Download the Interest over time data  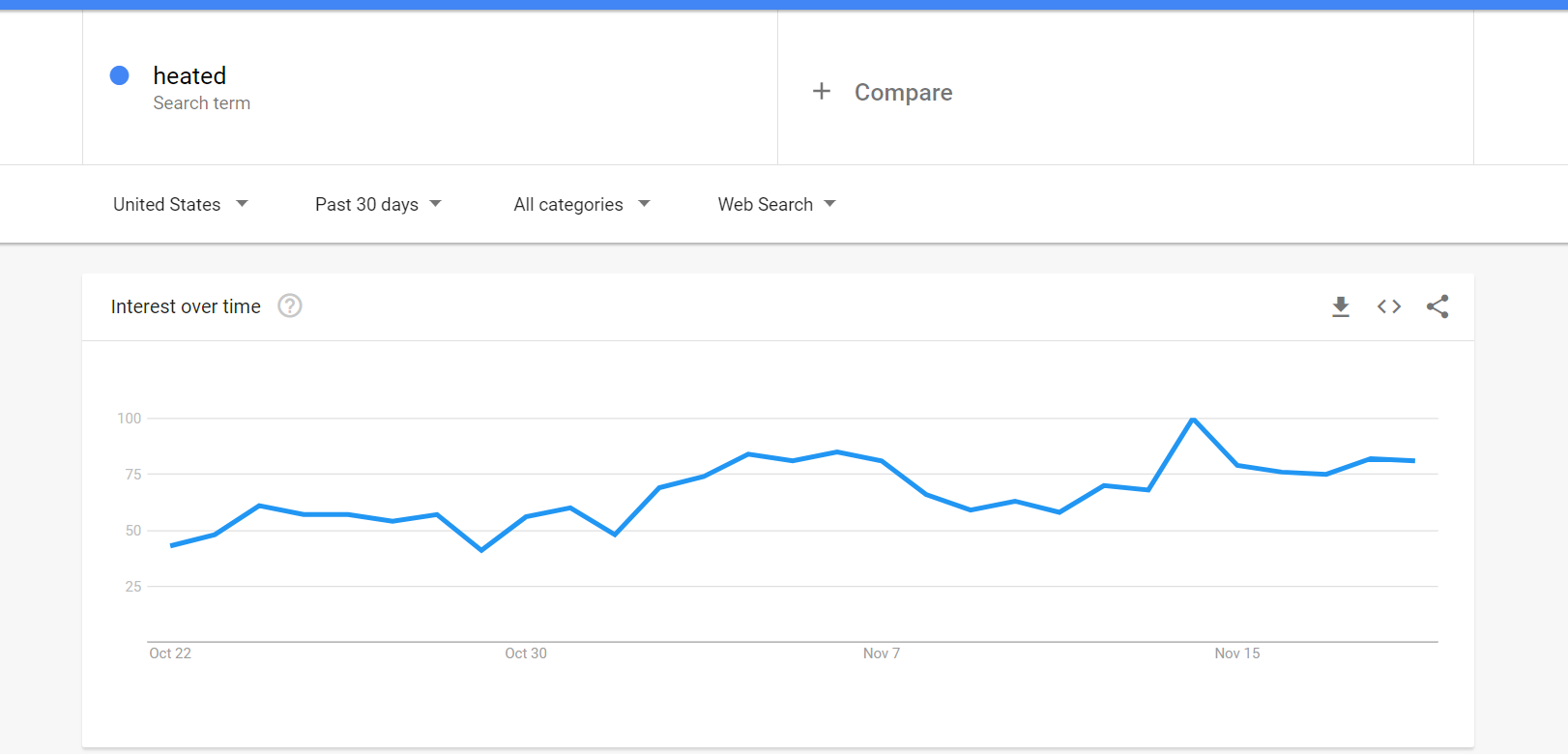[x=1340, y=306]
